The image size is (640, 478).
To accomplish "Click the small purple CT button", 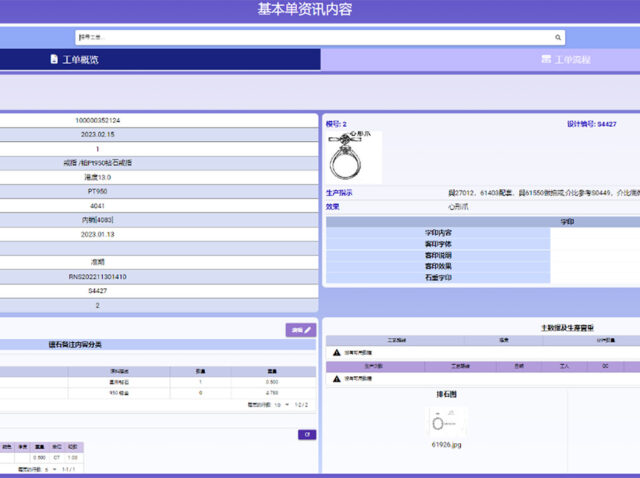I will click(306, 434).
